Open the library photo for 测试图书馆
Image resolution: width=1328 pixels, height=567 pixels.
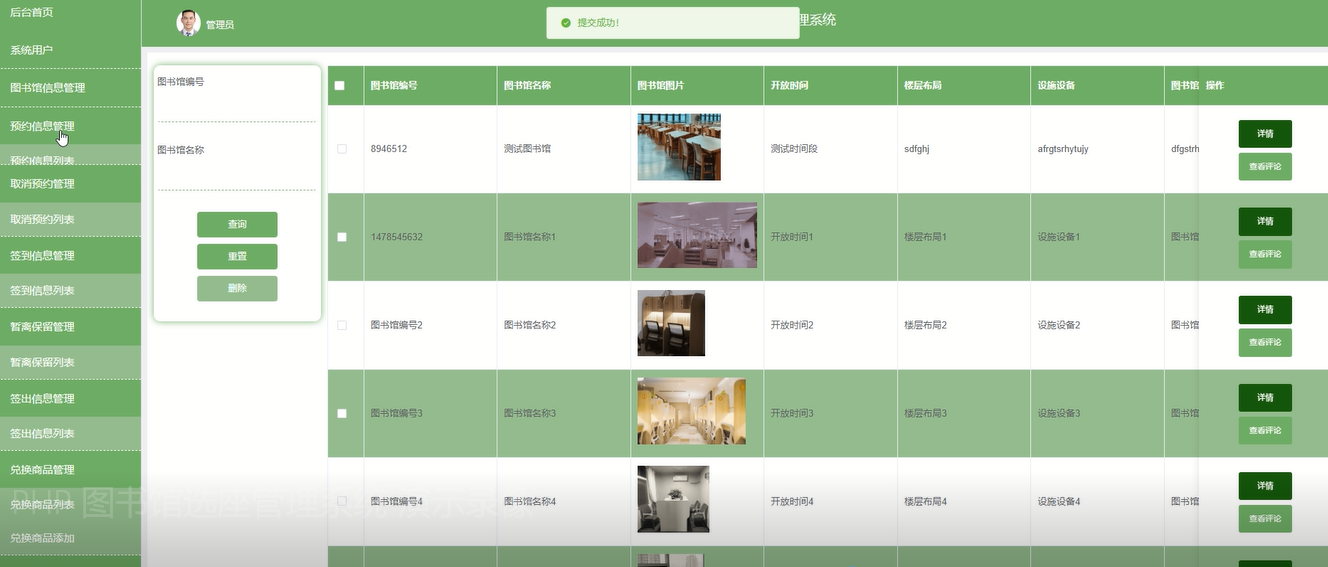[679, 147]
